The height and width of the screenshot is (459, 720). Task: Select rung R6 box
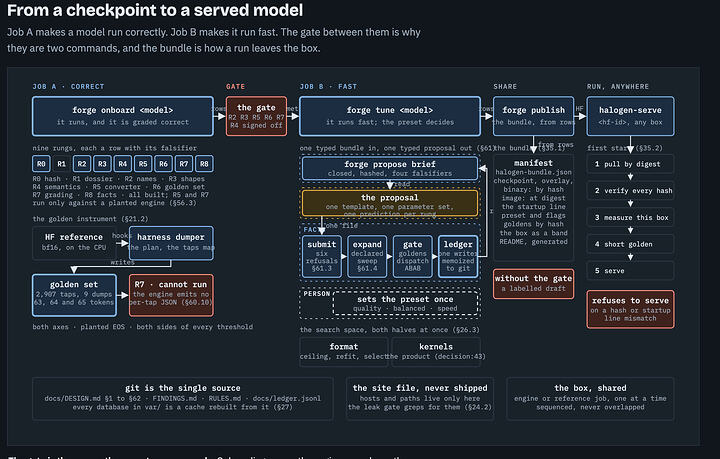point(163,164)
